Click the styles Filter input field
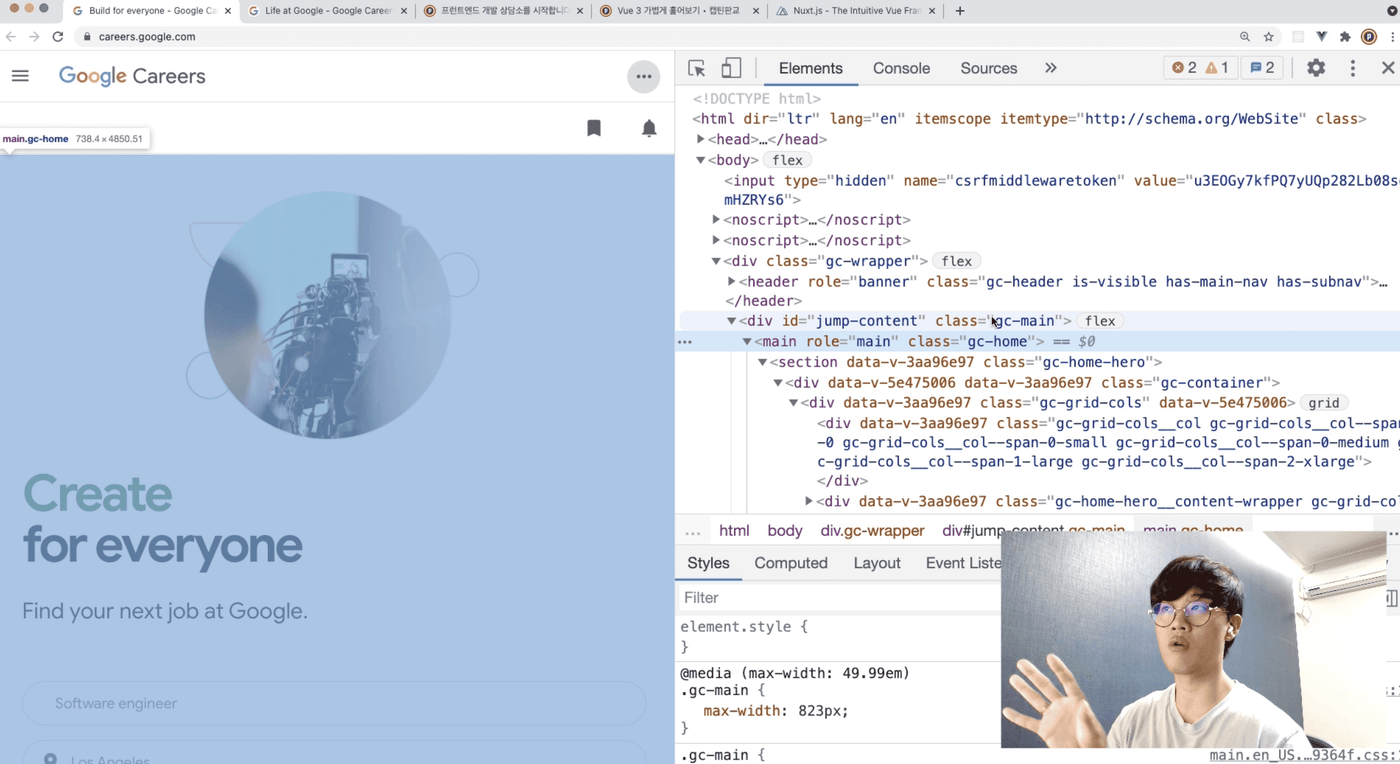The image size is (1400, 764). coord(838,597)
